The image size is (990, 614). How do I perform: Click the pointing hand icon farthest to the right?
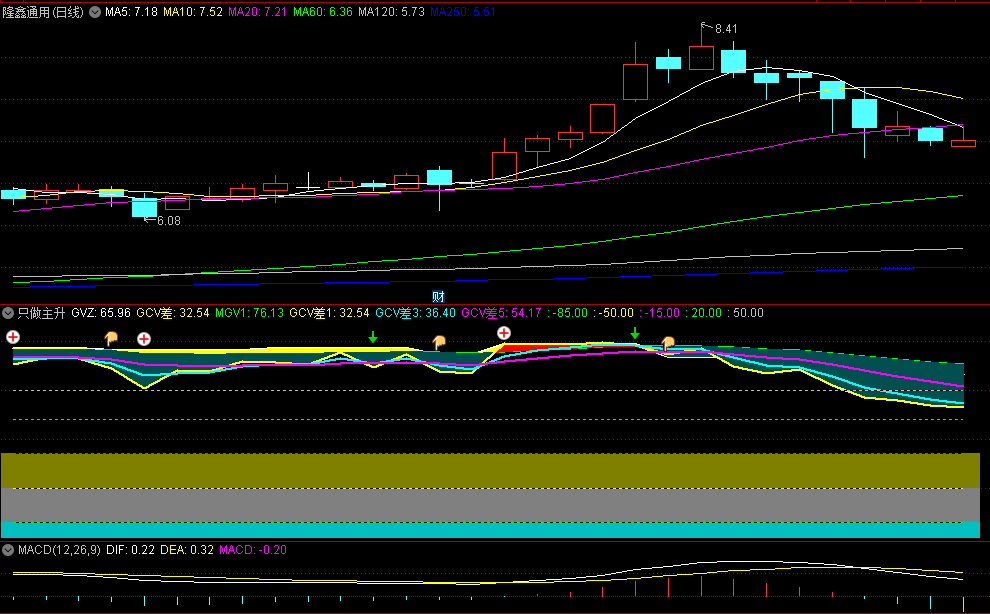pyautogui.click(x=668, y=343)
